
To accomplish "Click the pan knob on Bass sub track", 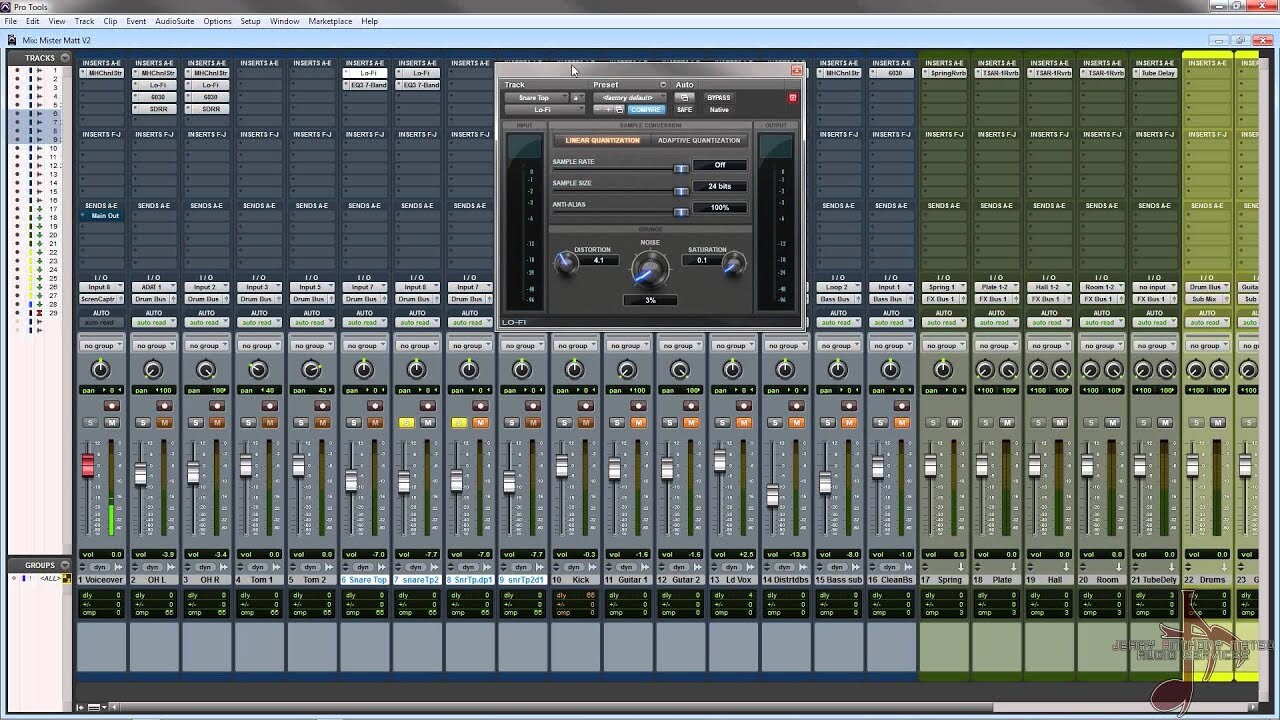I will (x=837, y=370).
